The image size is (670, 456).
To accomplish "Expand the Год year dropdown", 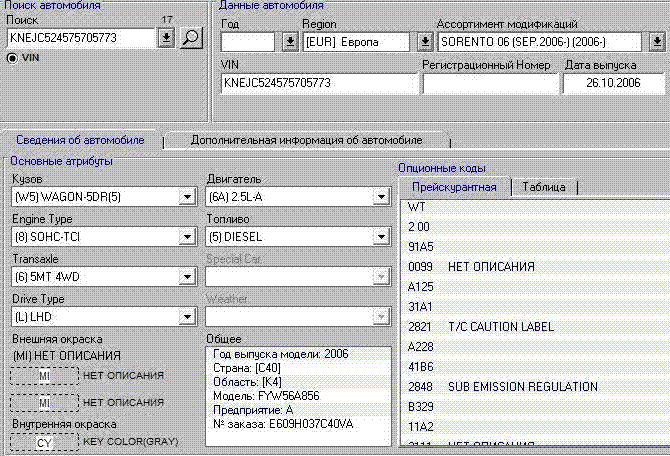I will pos(289,41).
